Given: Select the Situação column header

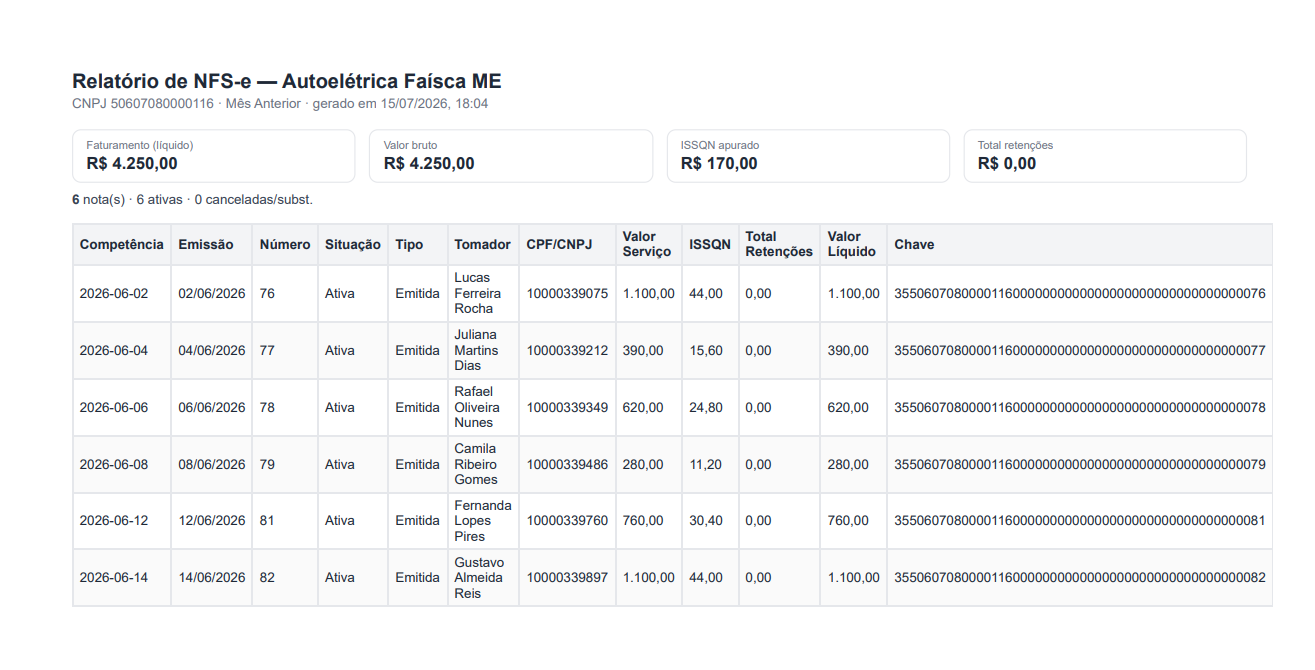Looking at the screenshot, I should coord(353,244).
